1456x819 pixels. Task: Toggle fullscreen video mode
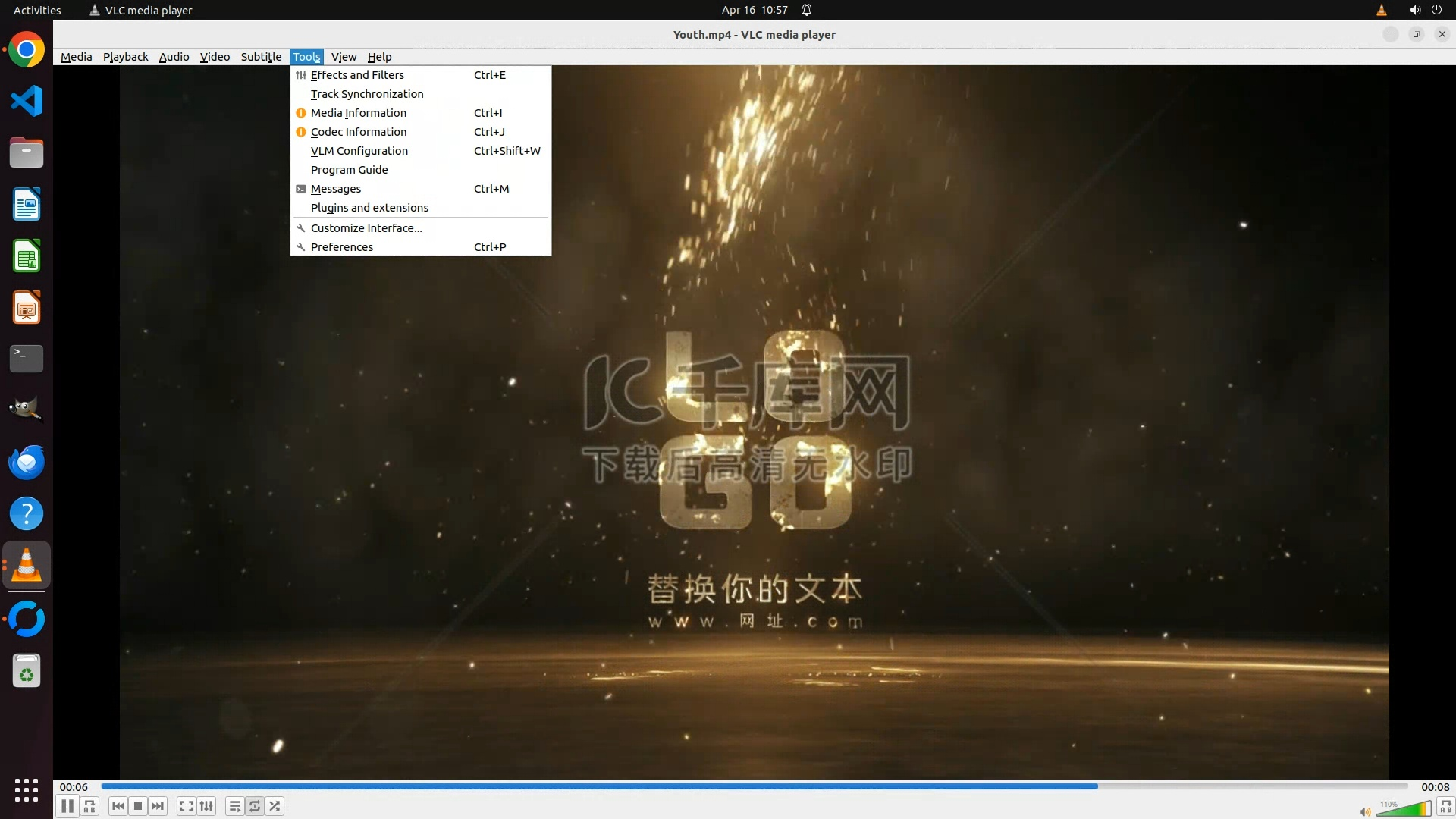point(186,806)
